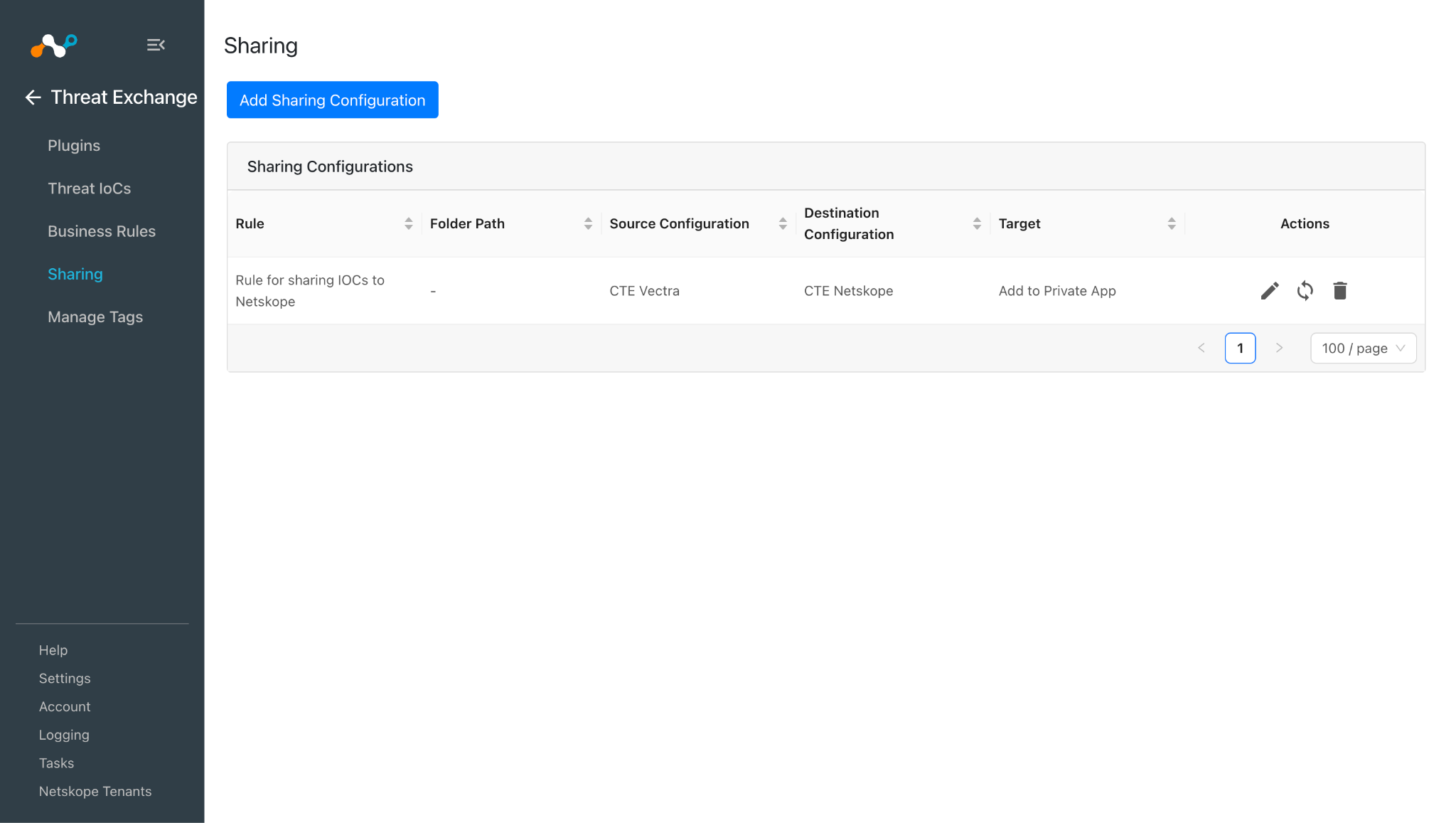Sort table by Folder Path column
1456x823 pixels.
(588, 223)
